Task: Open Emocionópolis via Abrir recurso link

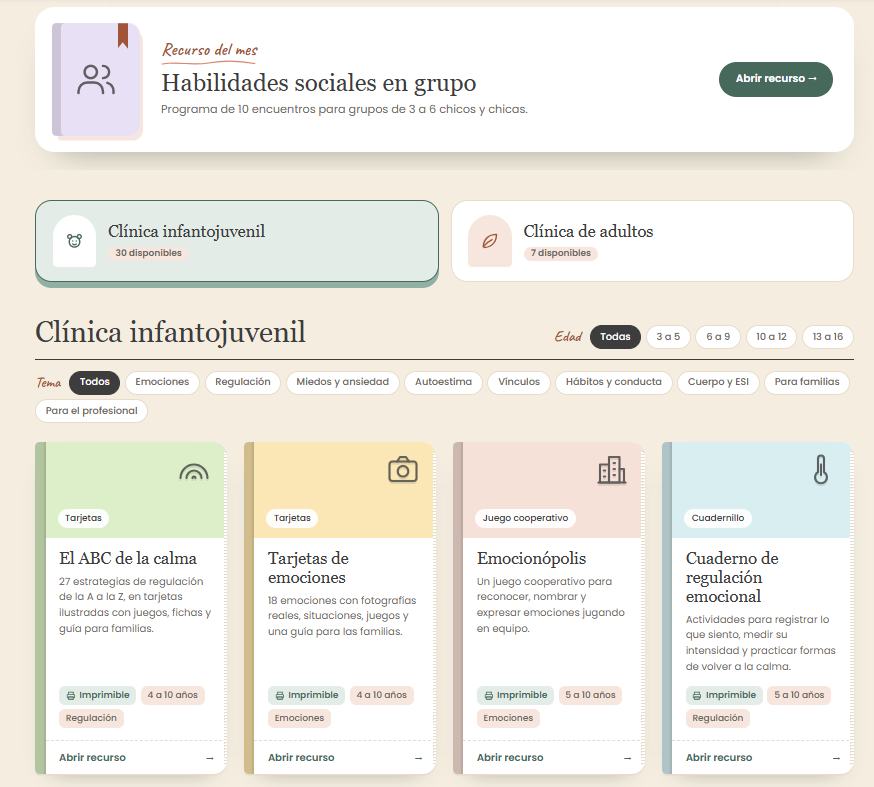Action: [510, 757]
